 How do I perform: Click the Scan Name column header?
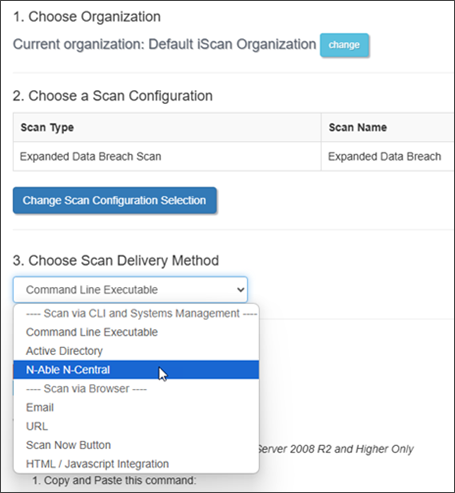point(358,127)
